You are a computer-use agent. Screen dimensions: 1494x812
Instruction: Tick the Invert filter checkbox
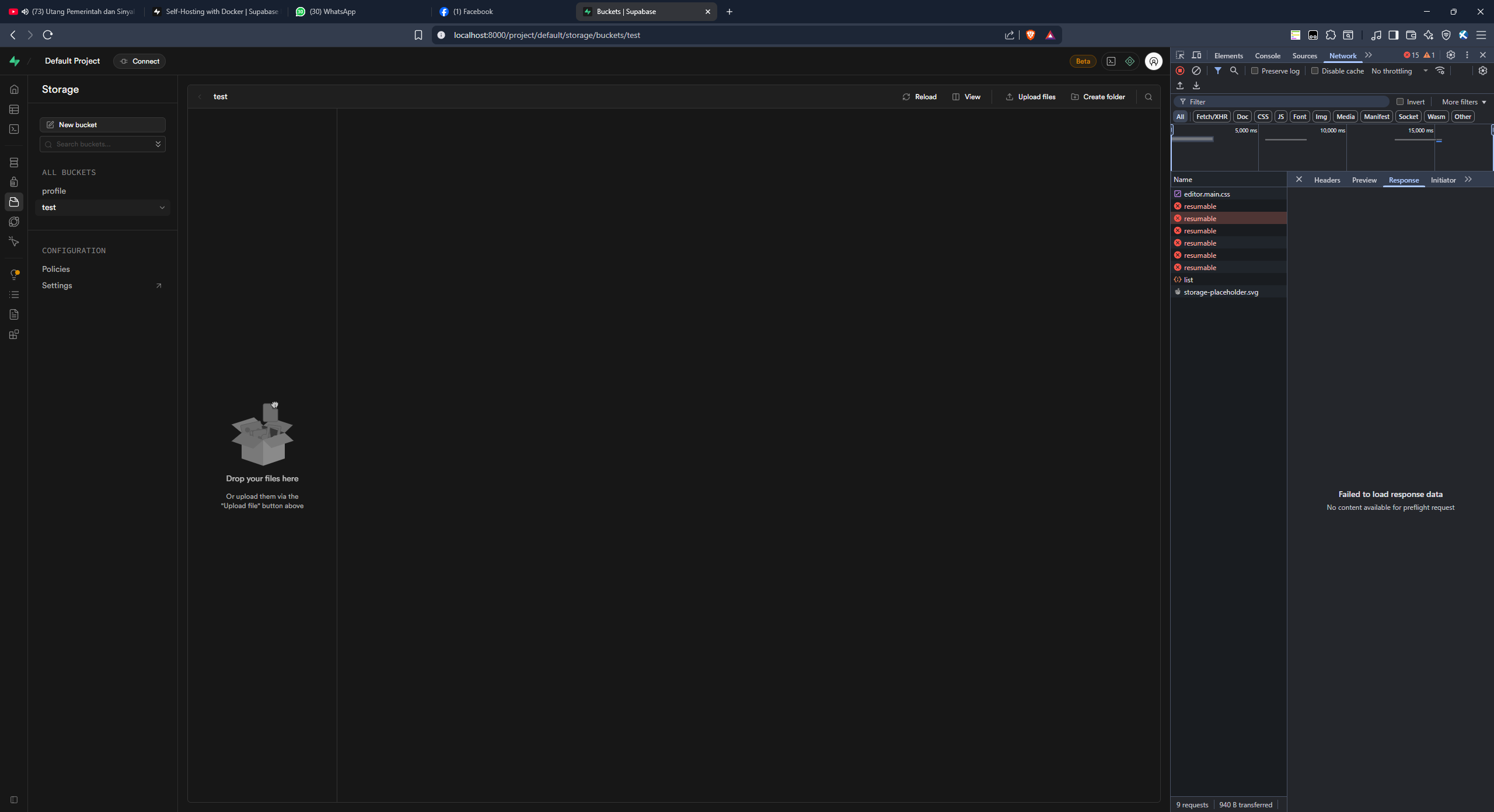1399,101
